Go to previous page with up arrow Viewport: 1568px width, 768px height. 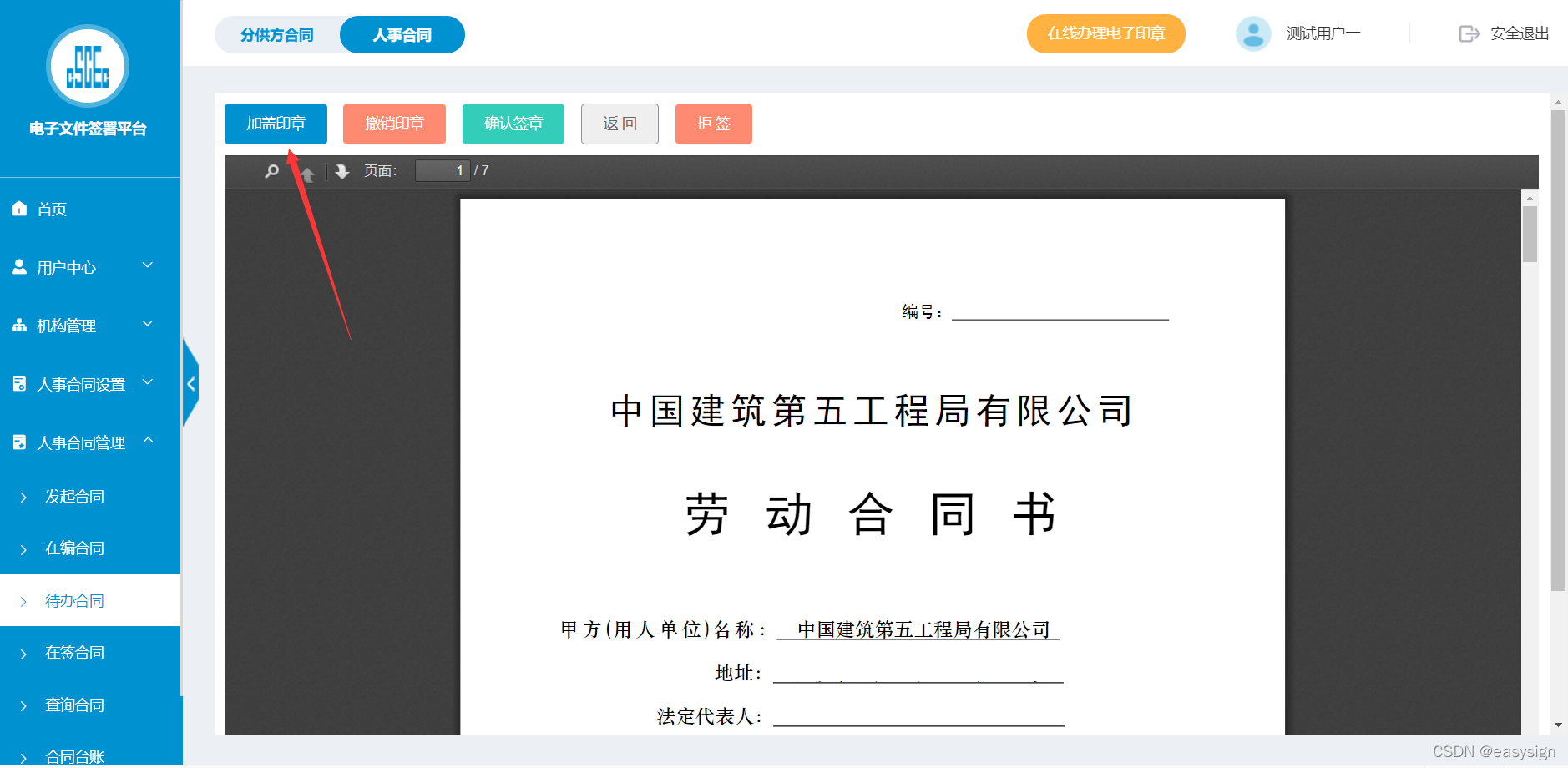[307, 173]
